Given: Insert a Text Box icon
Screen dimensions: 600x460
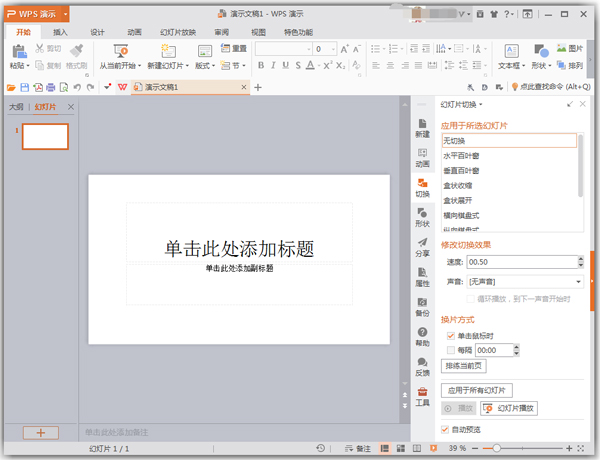Looking at the screenshot, I should tap(511, 51).
